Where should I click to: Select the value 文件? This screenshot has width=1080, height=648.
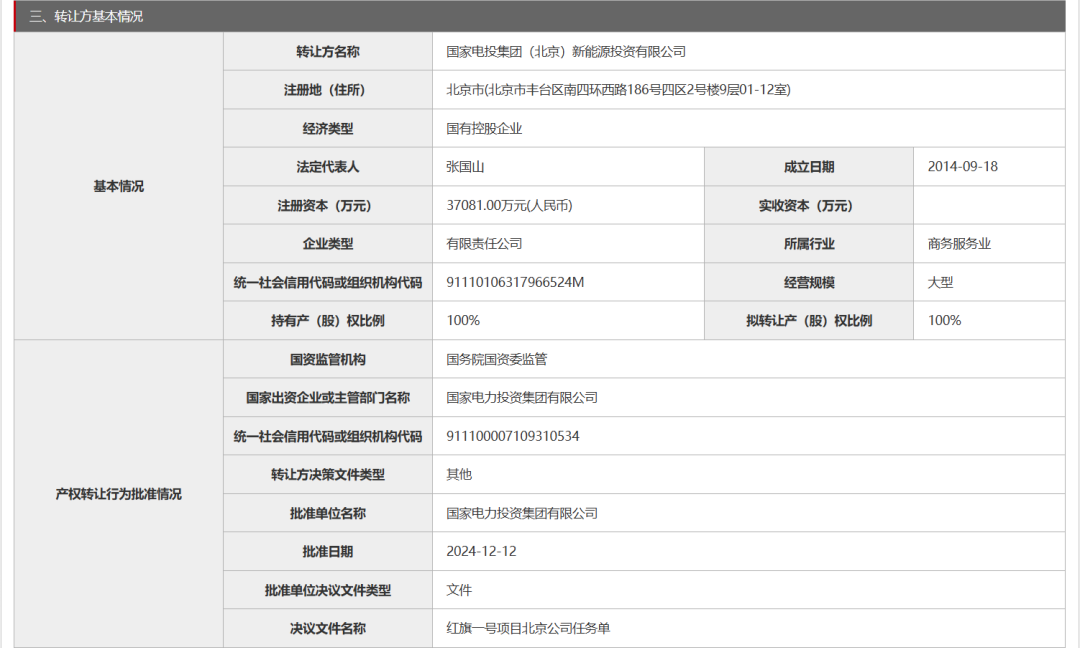[459, 590]
